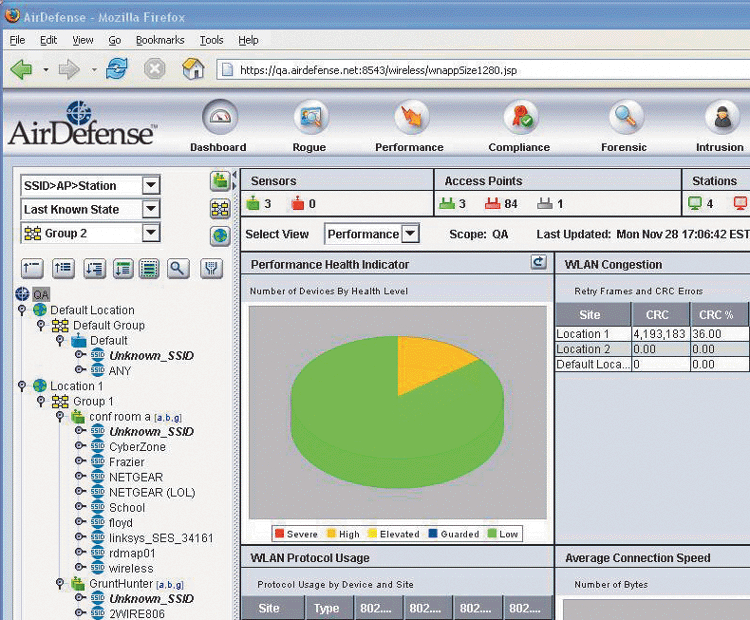750x620 pixels.
Task: Reload the page with refresh icon
Action: tap(117, 69)
